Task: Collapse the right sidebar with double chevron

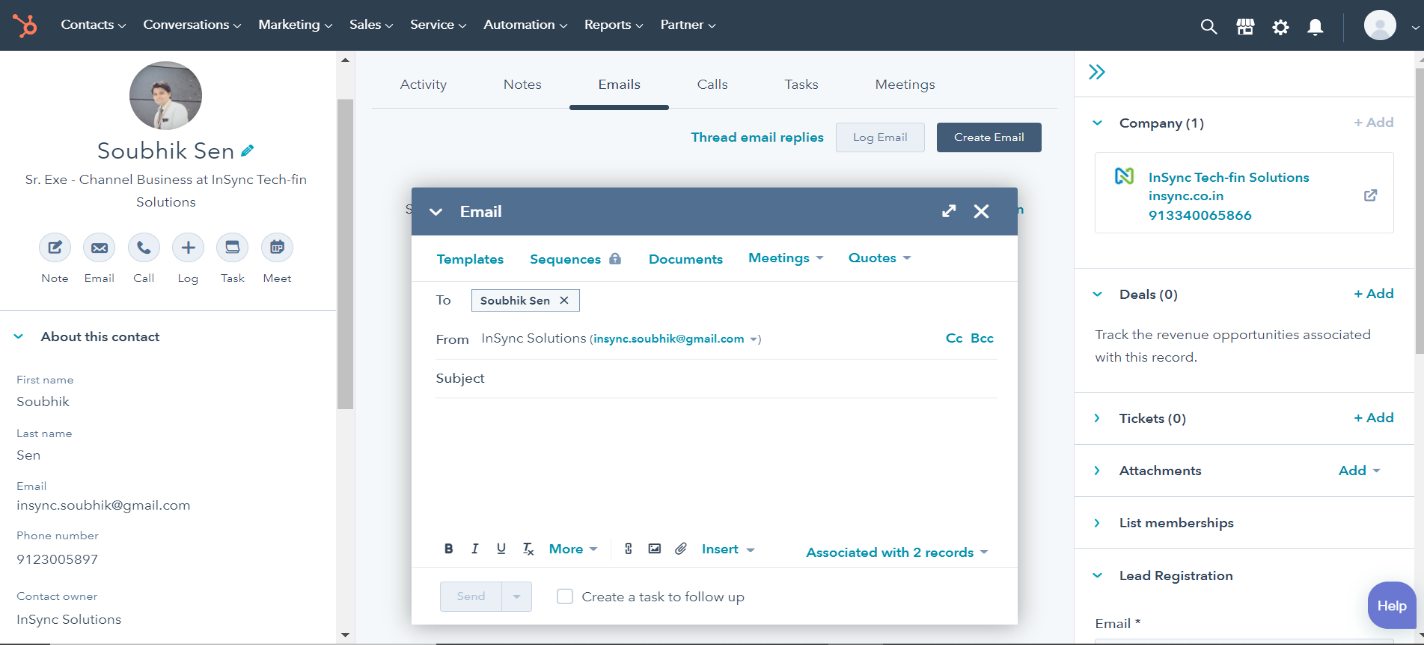Action: [1097, 72]
